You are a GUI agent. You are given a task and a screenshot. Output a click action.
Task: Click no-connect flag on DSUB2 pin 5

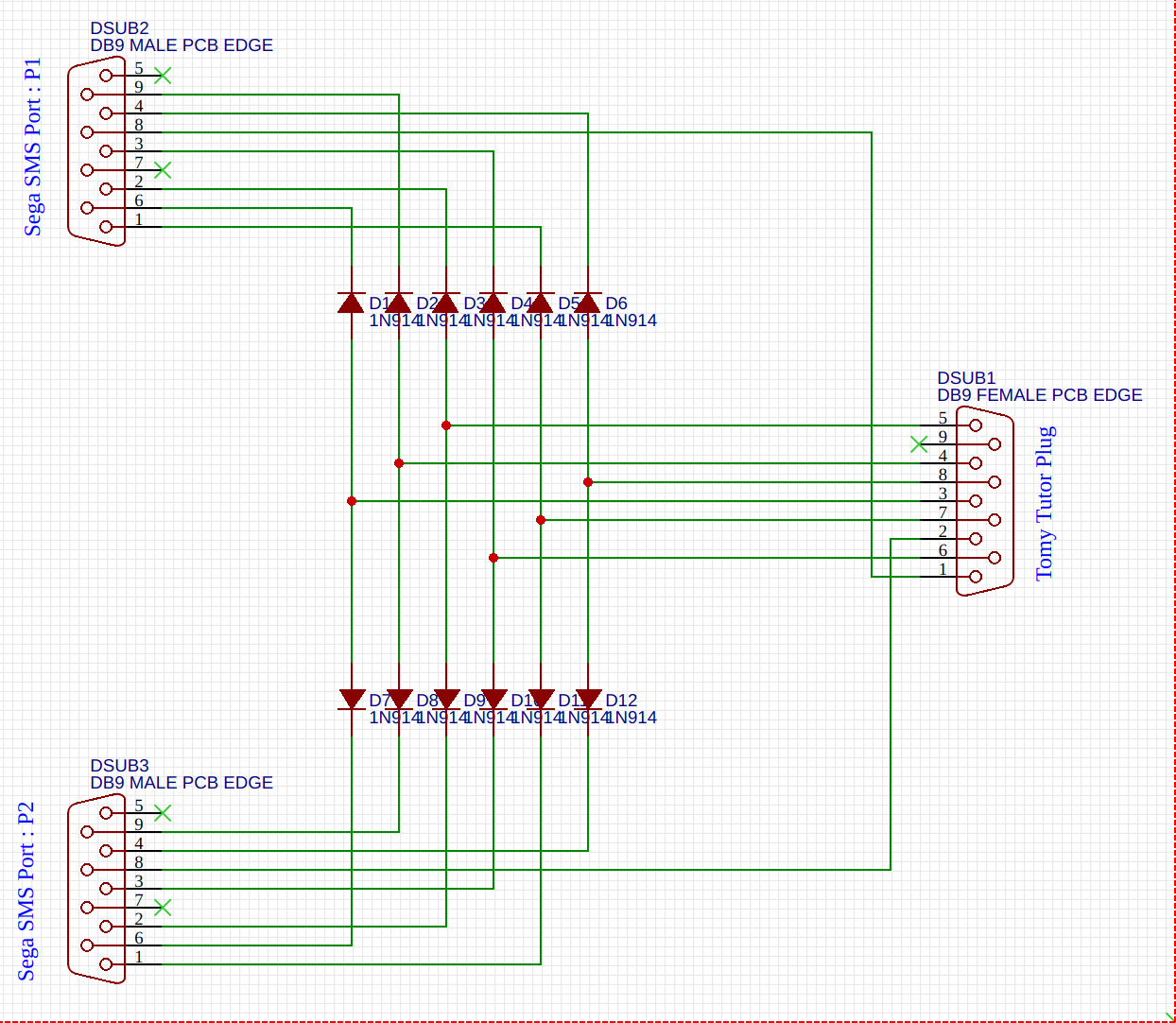pos(163,76)
